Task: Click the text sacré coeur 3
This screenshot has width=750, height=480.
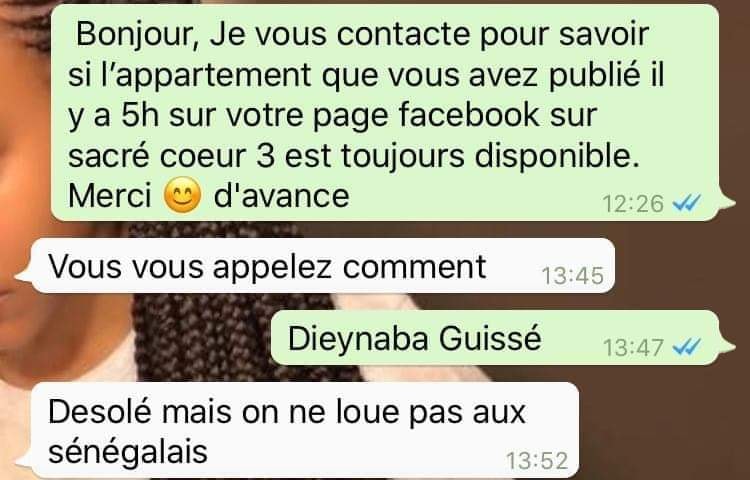Action: pyautogui.click(x=171, y=156)
